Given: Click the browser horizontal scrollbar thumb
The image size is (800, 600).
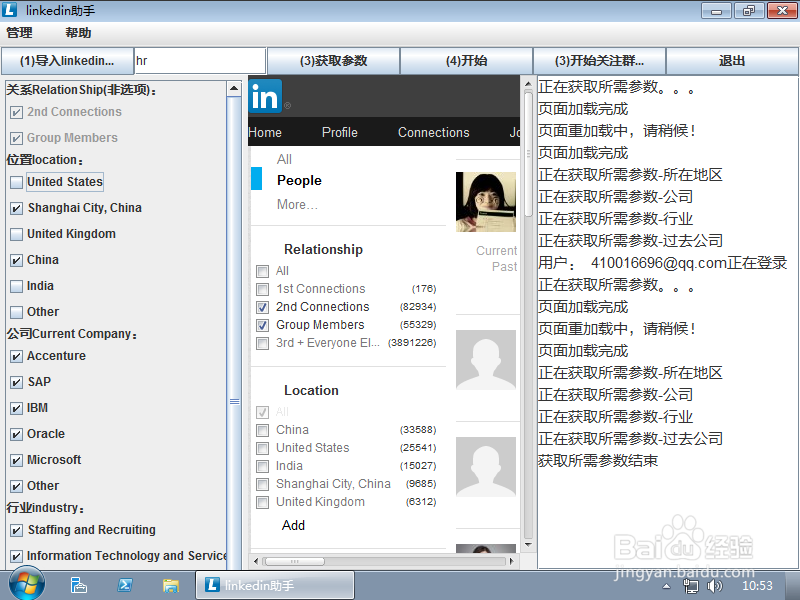Looking at the screenshot, I should (x=294, y=561).
